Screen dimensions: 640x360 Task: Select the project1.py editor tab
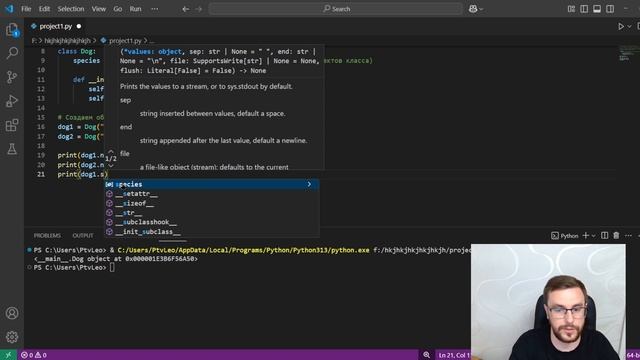point(56,26)
